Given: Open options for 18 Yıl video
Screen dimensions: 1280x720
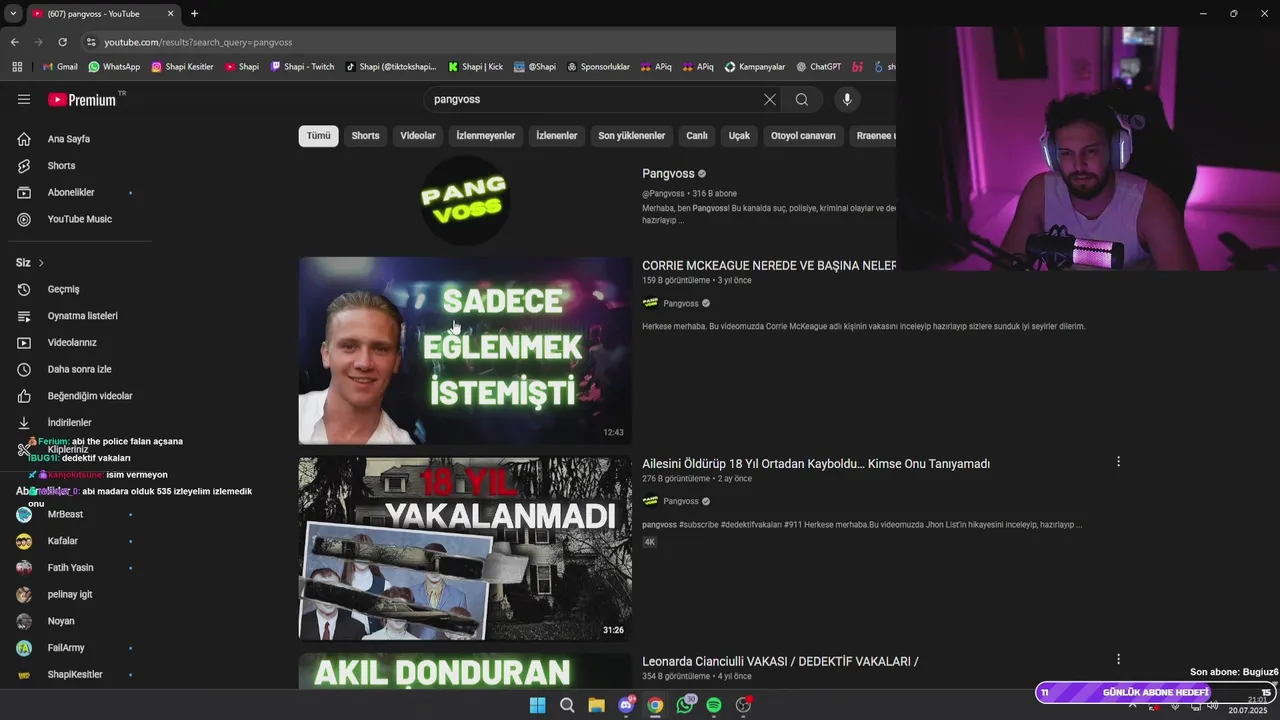Looking at the screenshot, I should pyautogui.click(x=1118, y=462).
